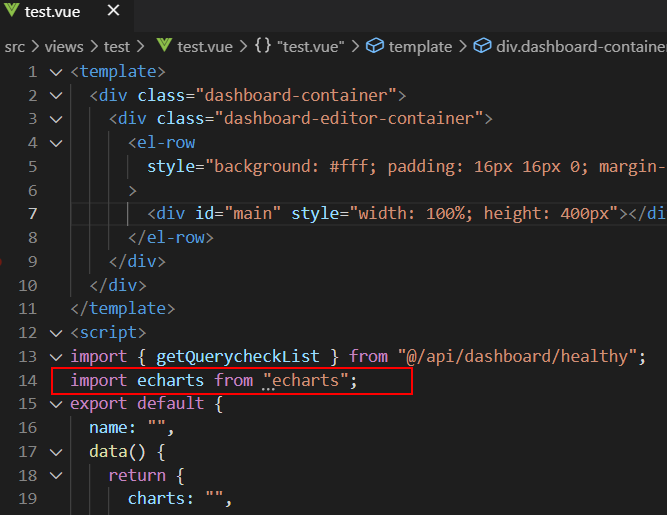Viewport: 667px width, 515px height.
Task: Close the test.vue tab
Action: pos(114,10)
